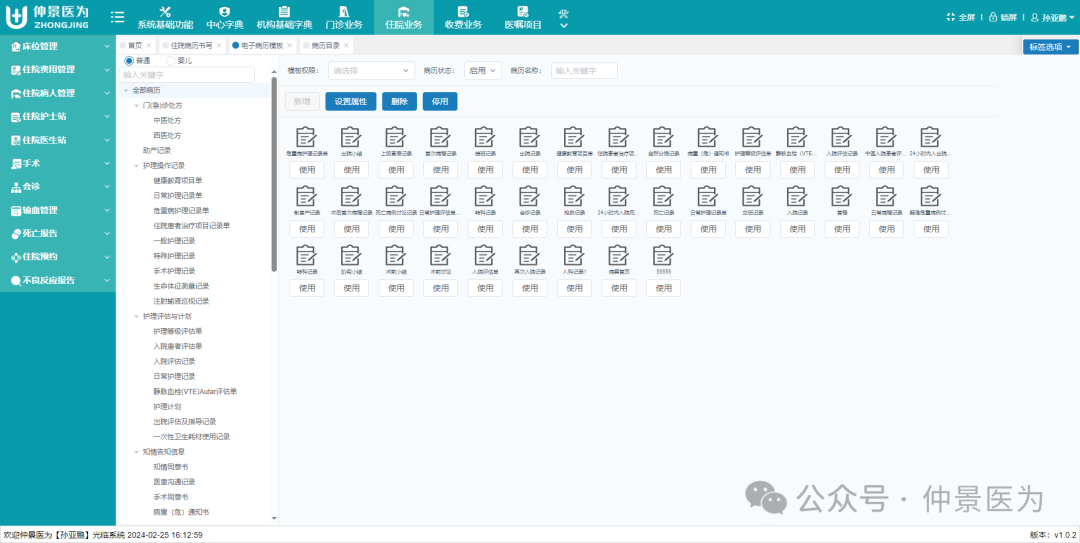Click the 停用 button
The image size is (1080, 543).
pyautogui.click(x=440, y=101)
